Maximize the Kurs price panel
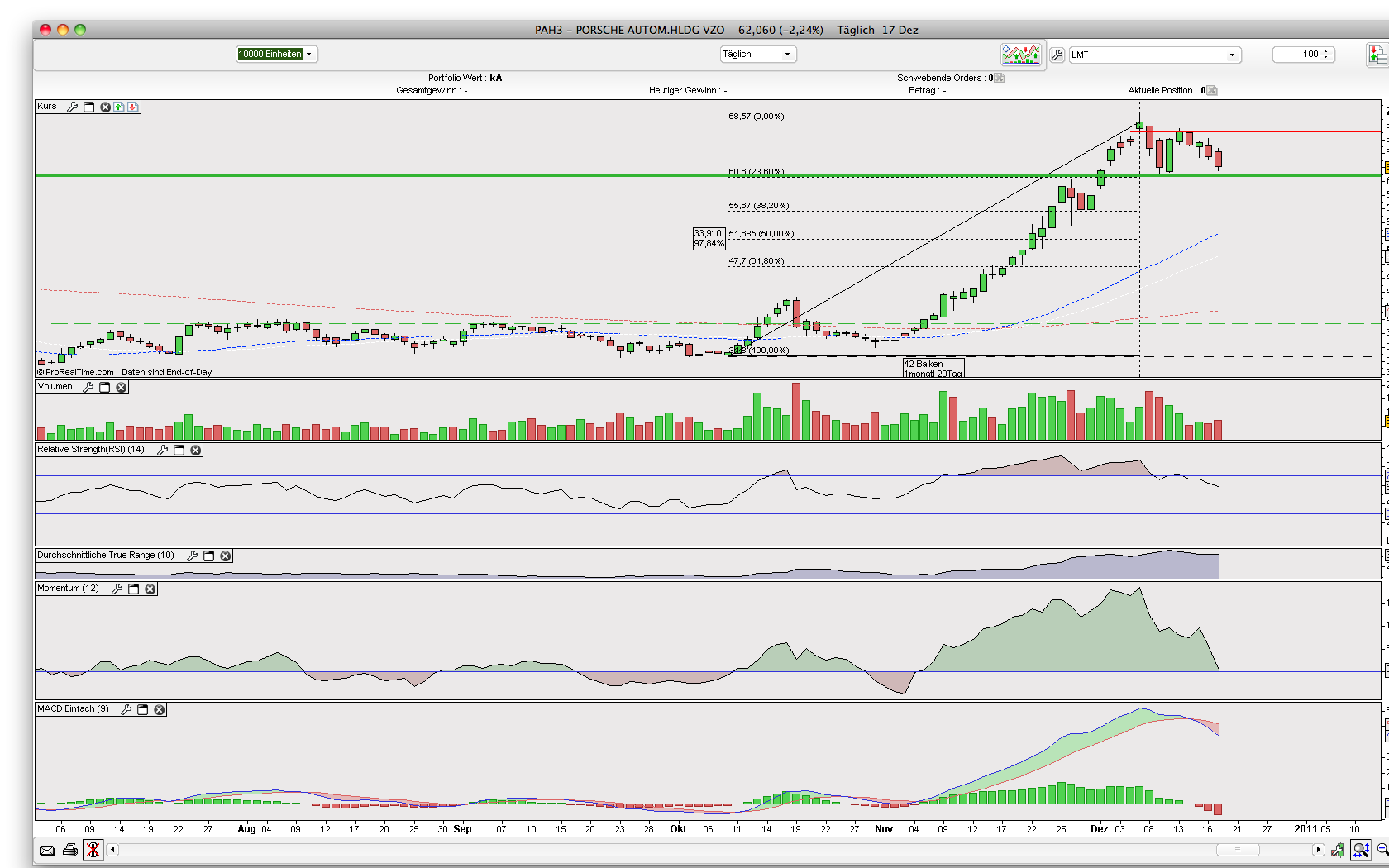The width and height of the screenshot is (1389, 868). tap(89, 107)
